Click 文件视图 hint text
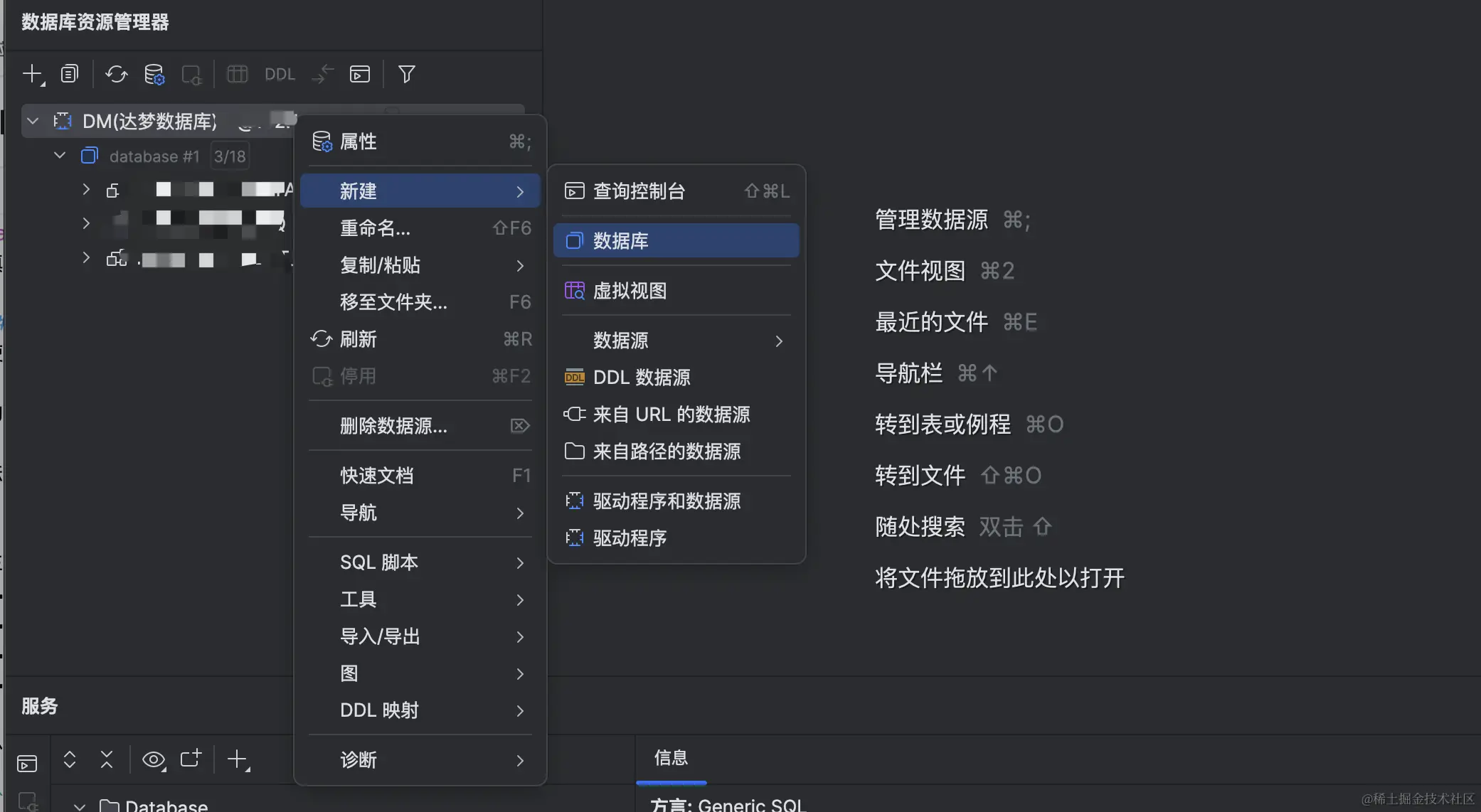The width and height of the screenshot is (1481, 812). pos(920,271)
